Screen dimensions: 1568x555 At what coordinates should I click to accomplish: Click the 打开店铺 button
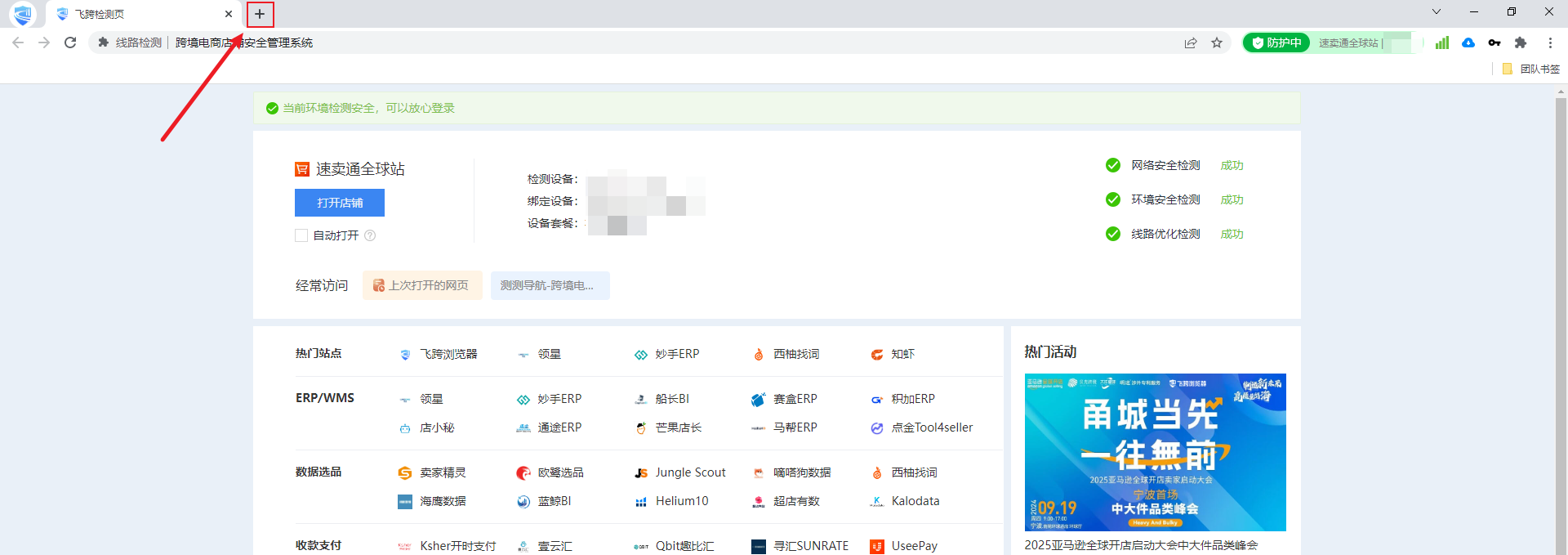pyautogui.click(x=340, y=203)
